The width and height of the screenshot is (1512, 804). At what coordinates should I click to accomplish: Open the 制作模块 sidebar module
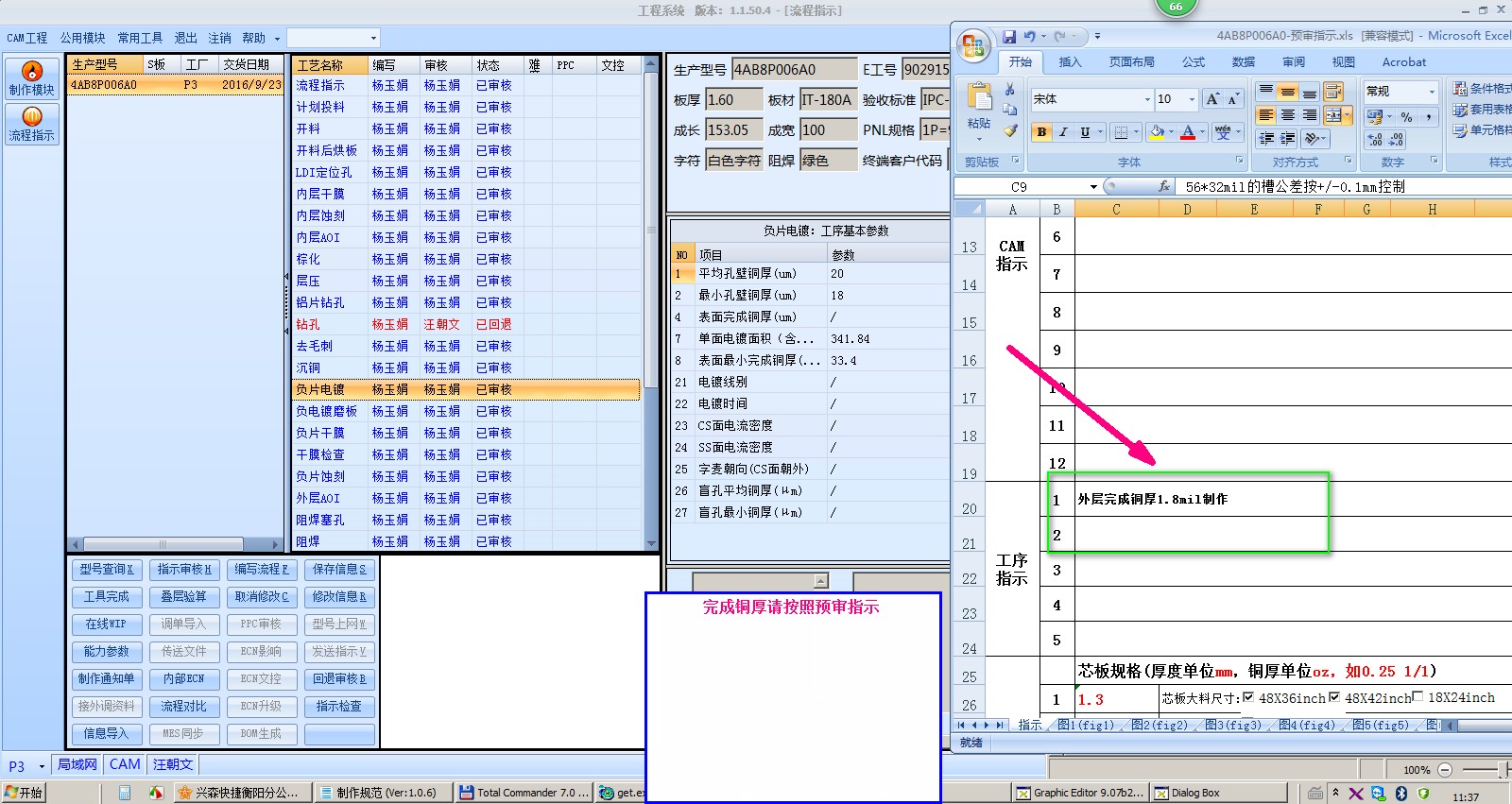[x=32, y=78]
